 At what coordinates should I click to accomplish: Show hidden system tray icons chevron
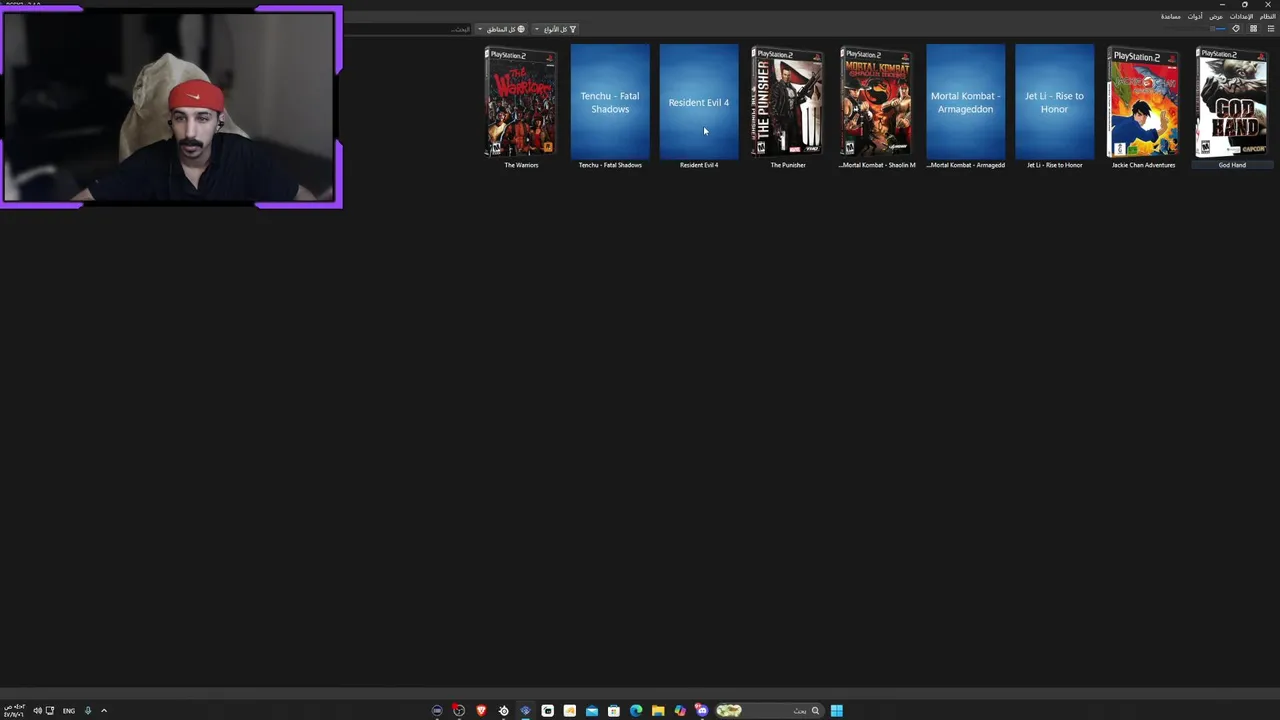point(104,710)
